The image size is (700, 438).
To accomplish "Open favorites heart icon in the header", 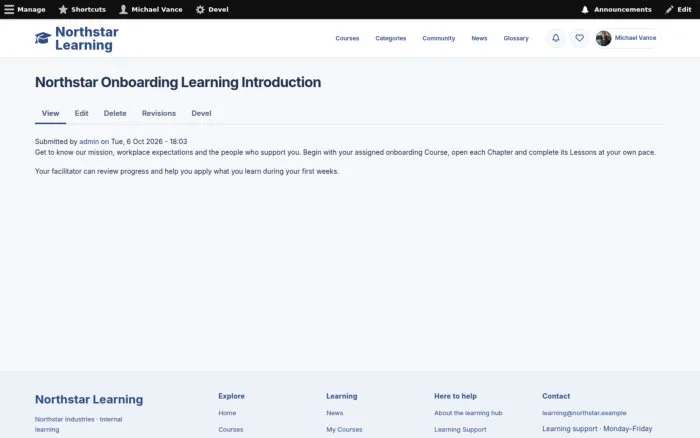I will coord(579,38).
